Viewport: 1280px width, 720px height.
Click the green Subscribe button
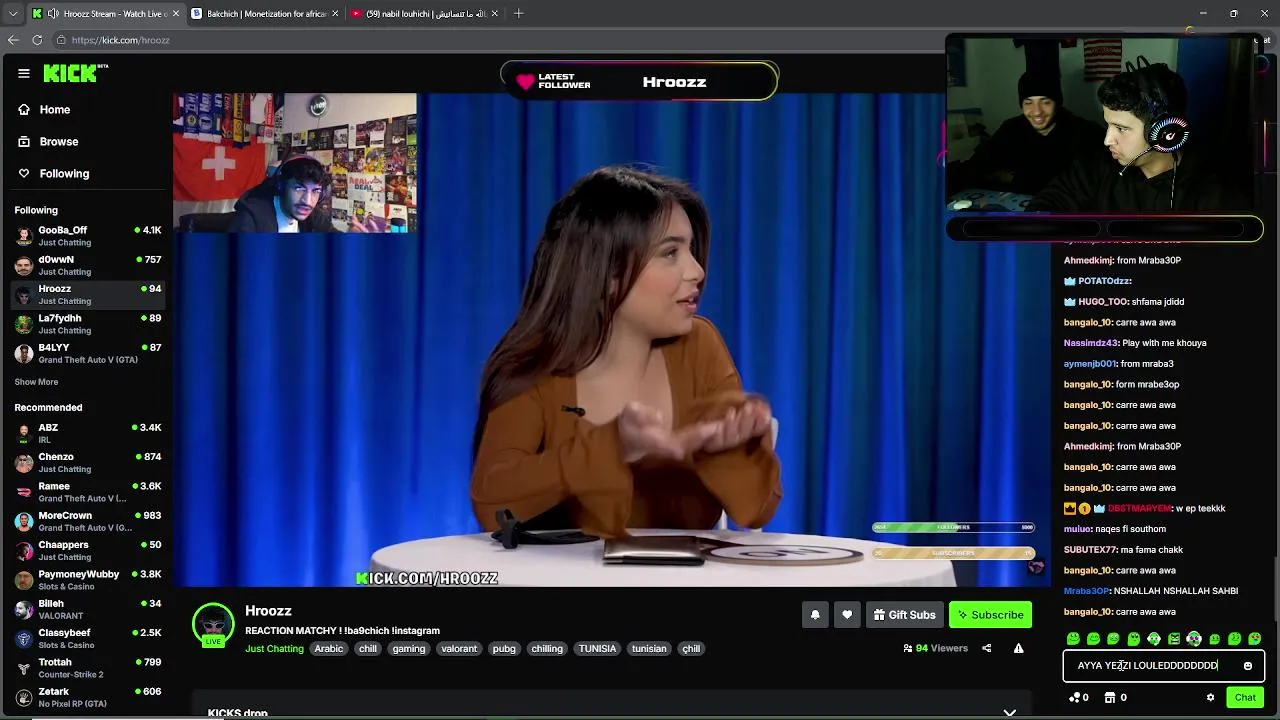click(x=990, y=615)
